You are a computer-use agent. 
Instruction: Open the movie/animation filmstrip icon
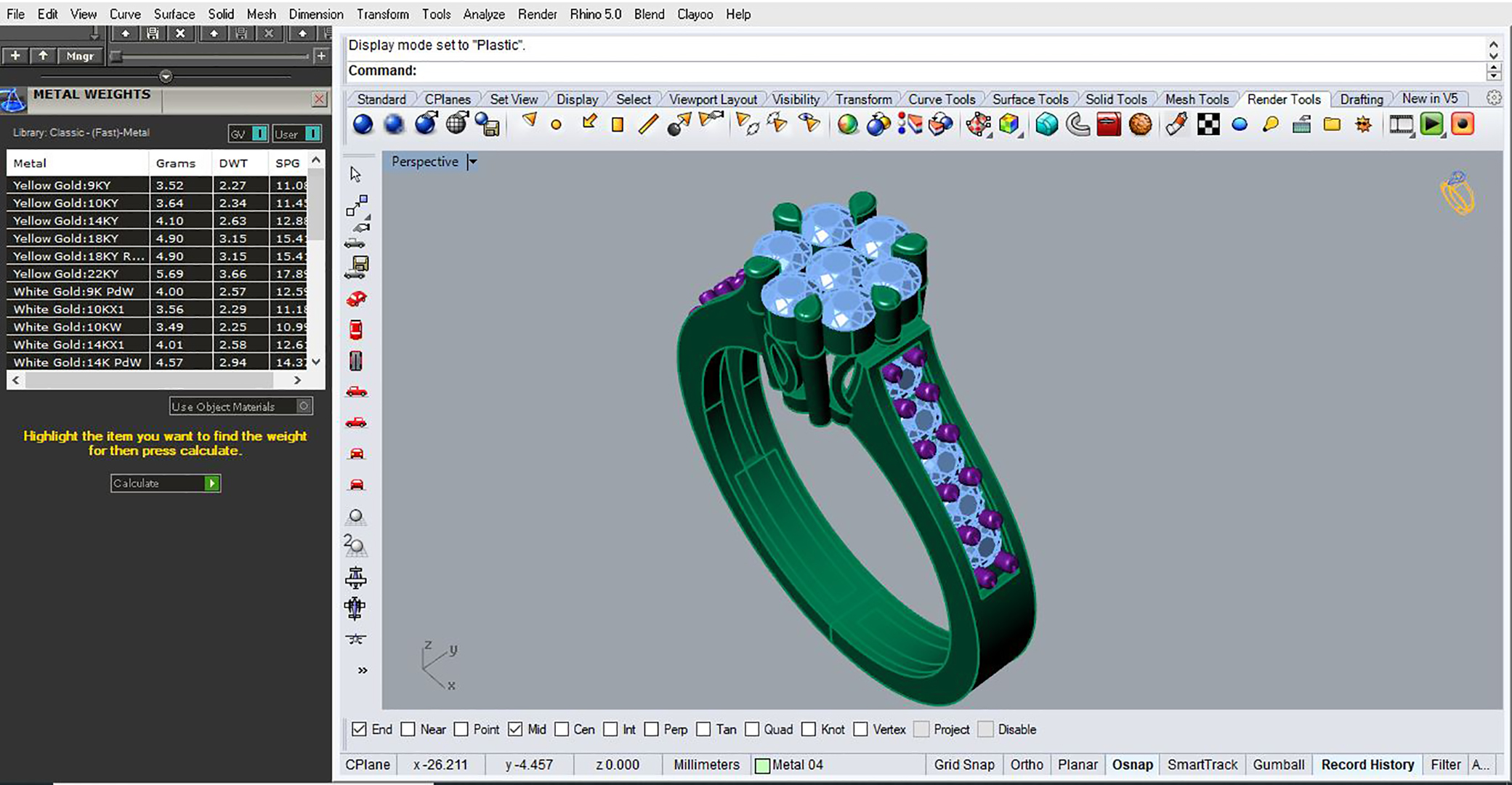[x=1401, y=124]
